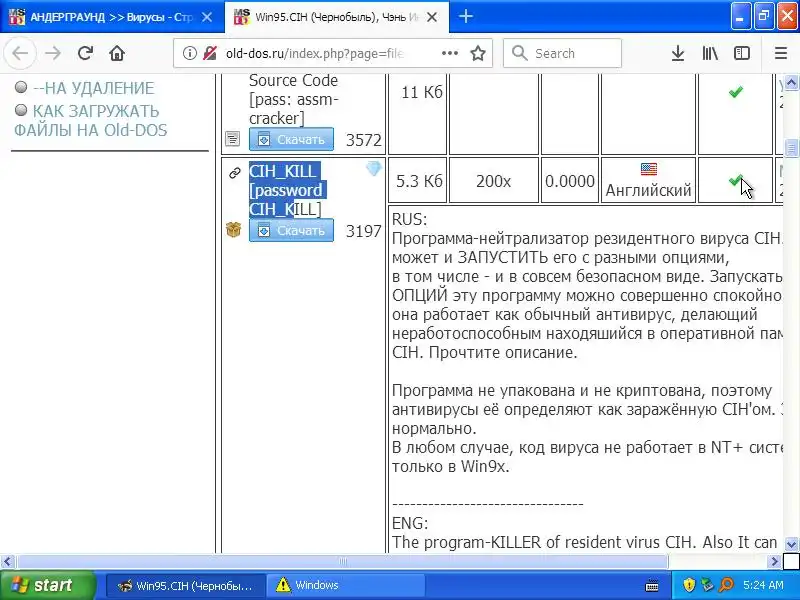Viewport: 800px width, 600px height.
Task: Click the horizontal scrollbar thumb
Action: click(x=342, y=562)
